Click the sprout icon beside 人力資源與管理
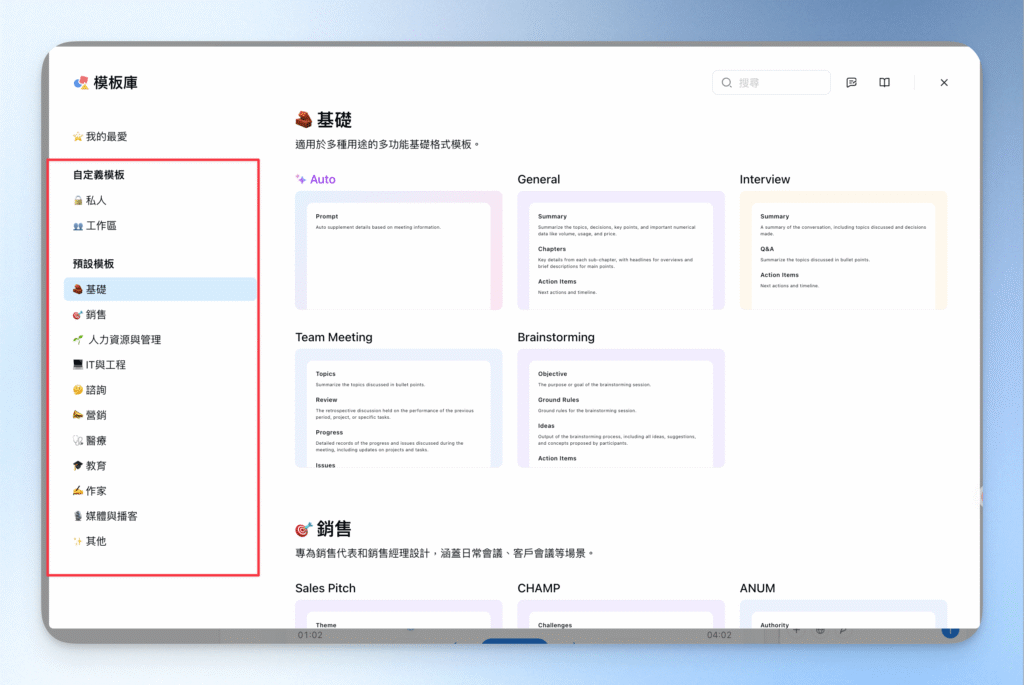The width and height of the screenshot is (1024, 685). (78, 340)
